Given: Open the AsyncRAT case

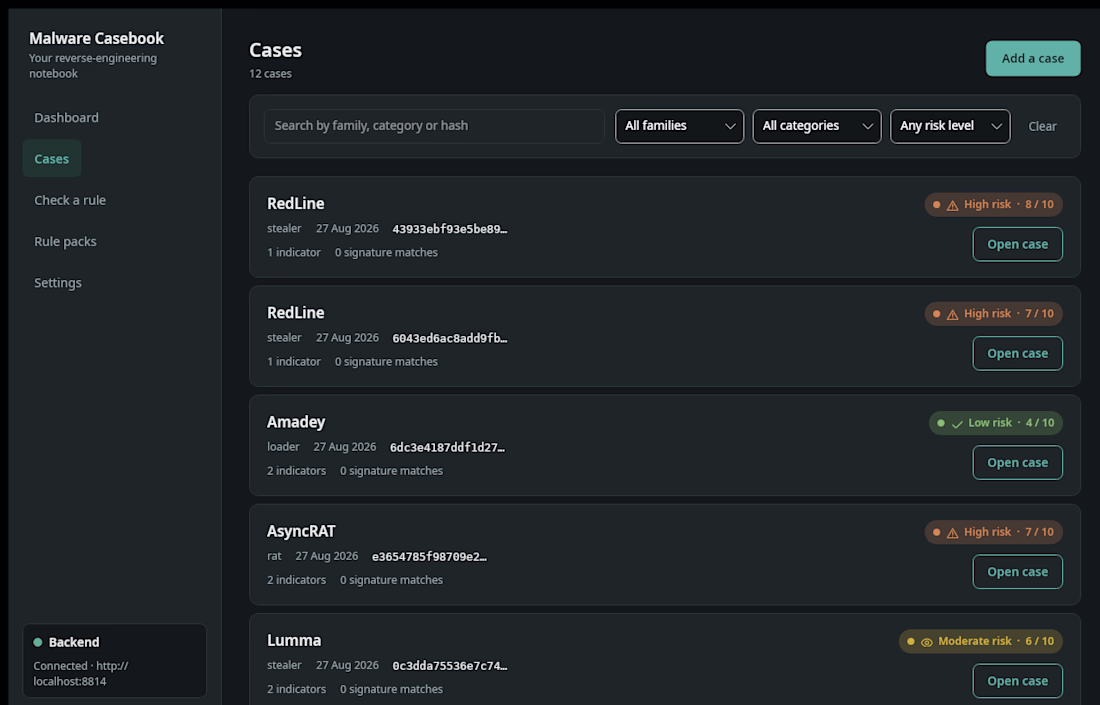Looking at the screenshot, I should click(1017, 572).
